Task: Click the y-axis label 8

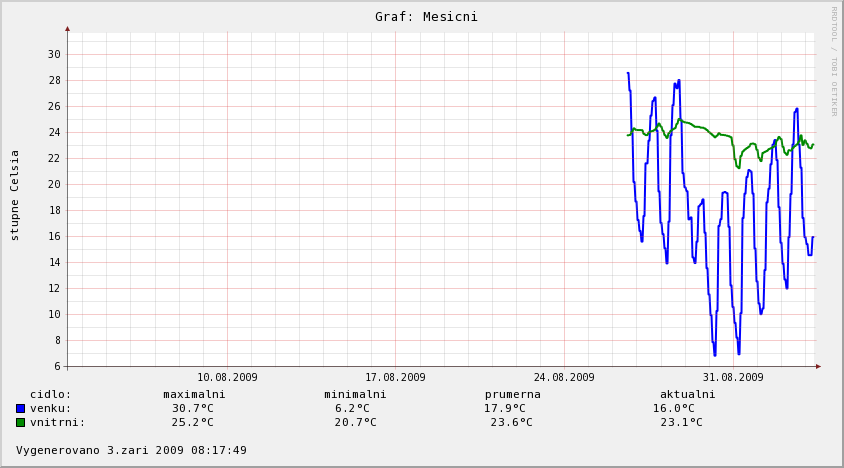Action: click(x=58, y=340)
